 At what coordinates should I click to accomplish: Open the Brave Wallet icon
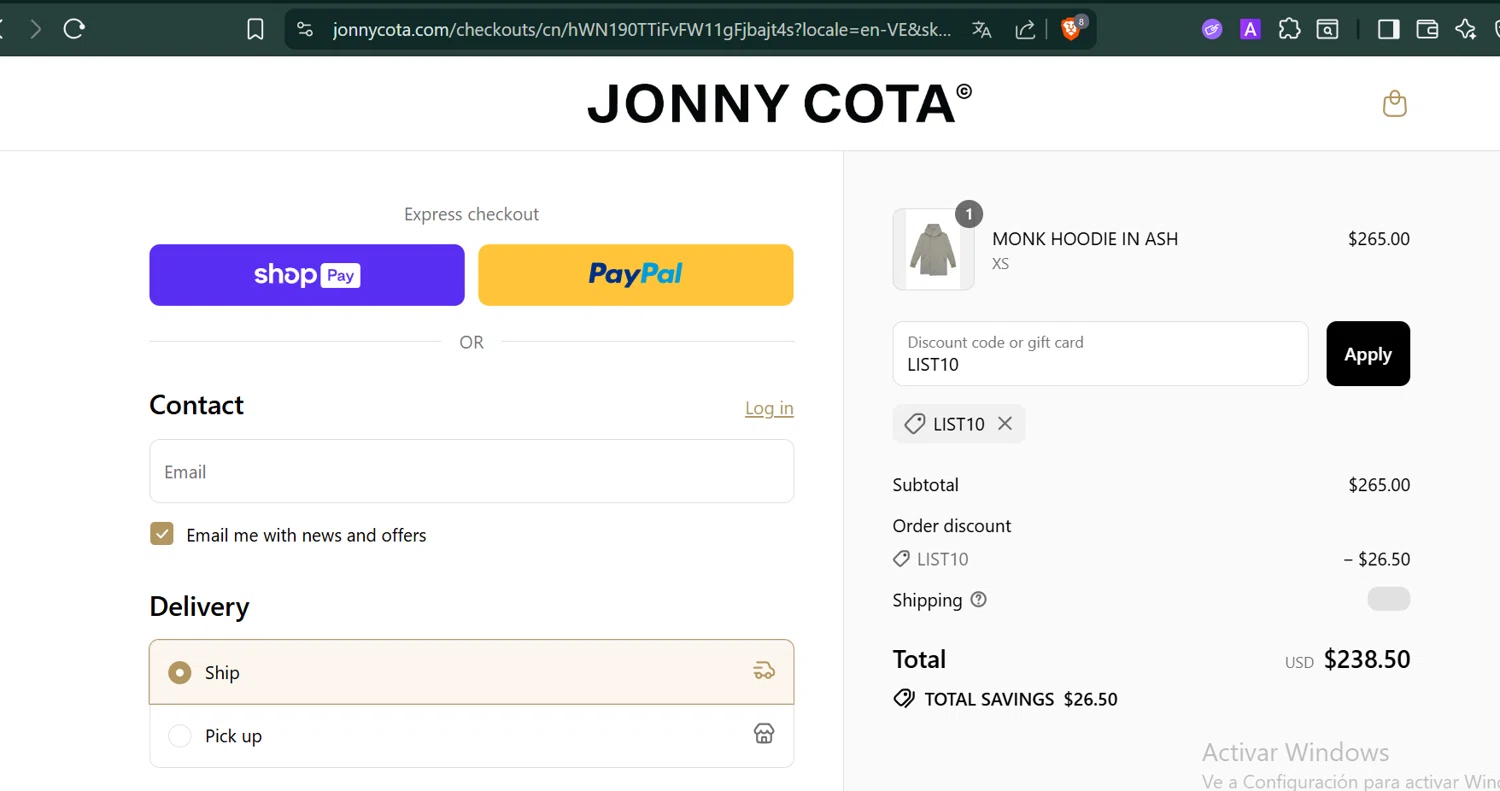(x=1427, y=30)
